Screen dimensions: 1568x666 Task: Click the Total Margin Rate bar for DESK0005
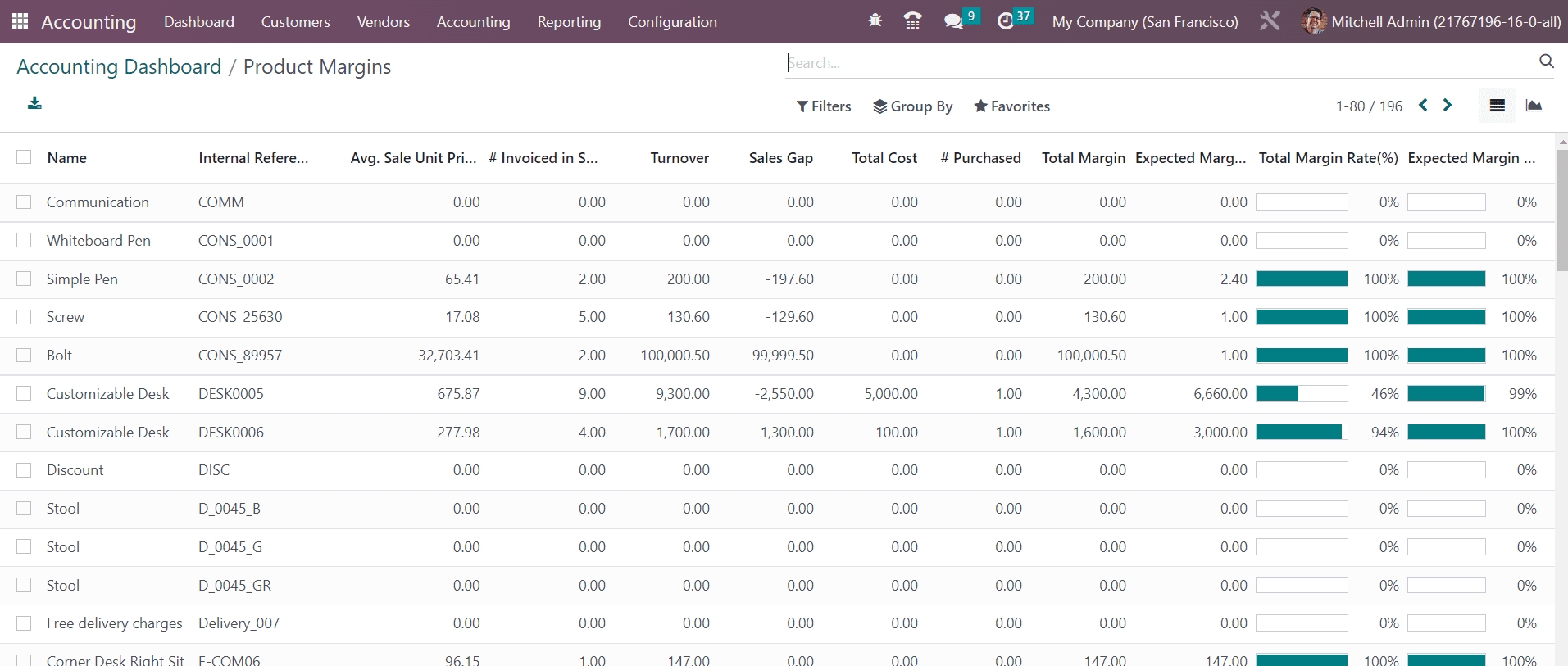[1301, 394]
